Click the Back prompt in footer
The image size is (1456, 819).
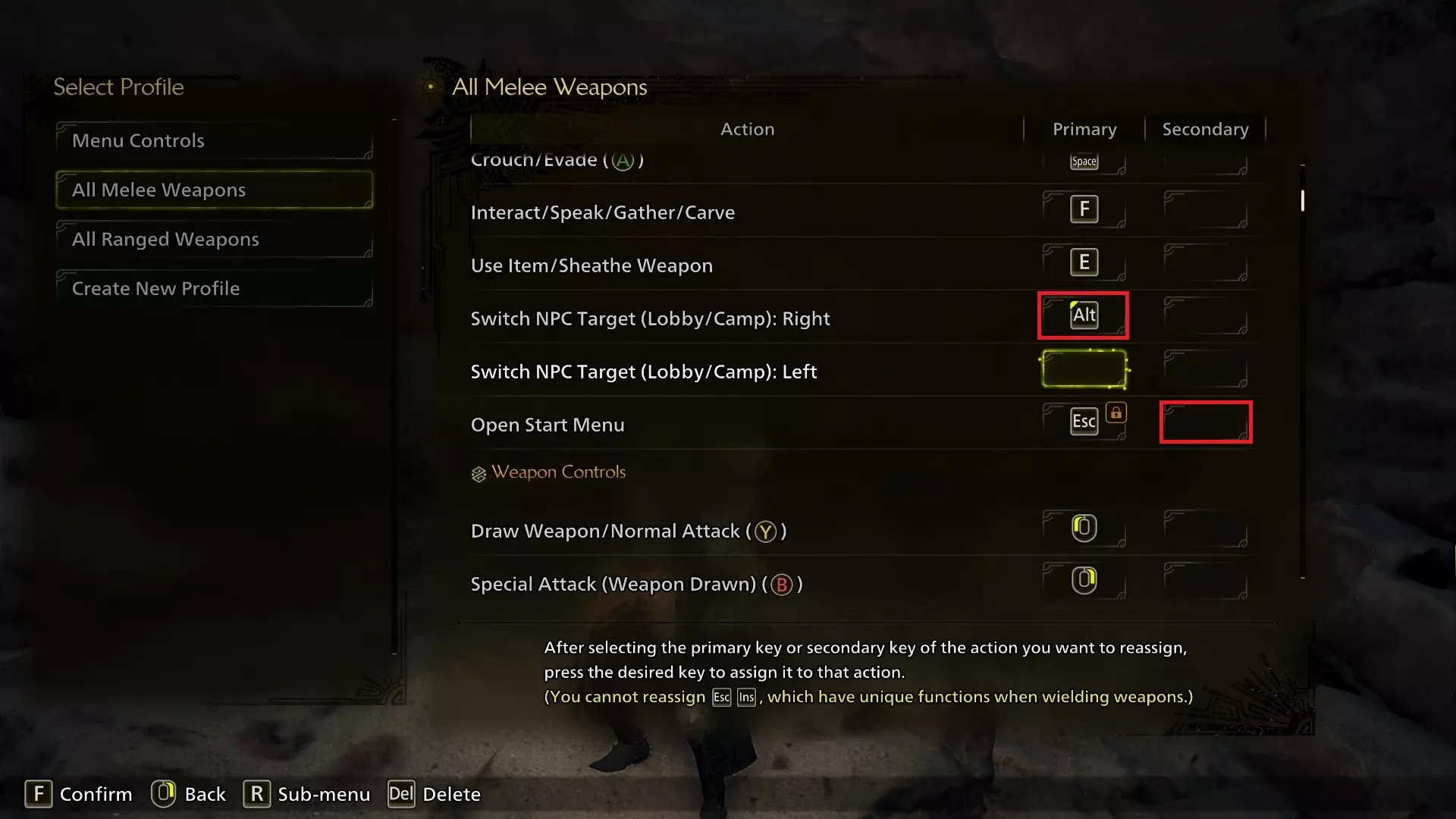[188, 794]
